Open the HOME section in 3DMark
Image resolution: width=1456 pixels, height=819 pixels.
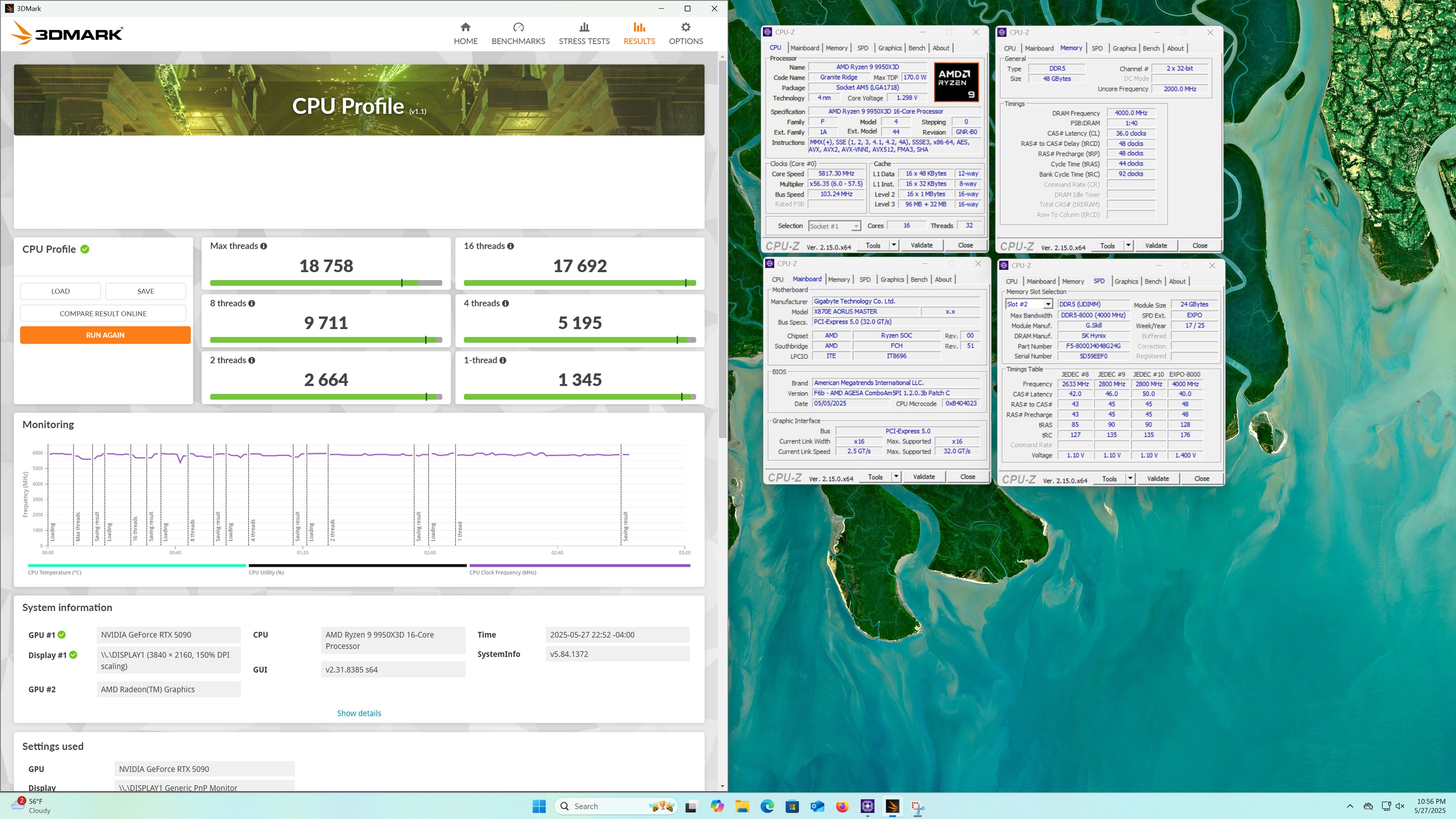pos(465,34)
